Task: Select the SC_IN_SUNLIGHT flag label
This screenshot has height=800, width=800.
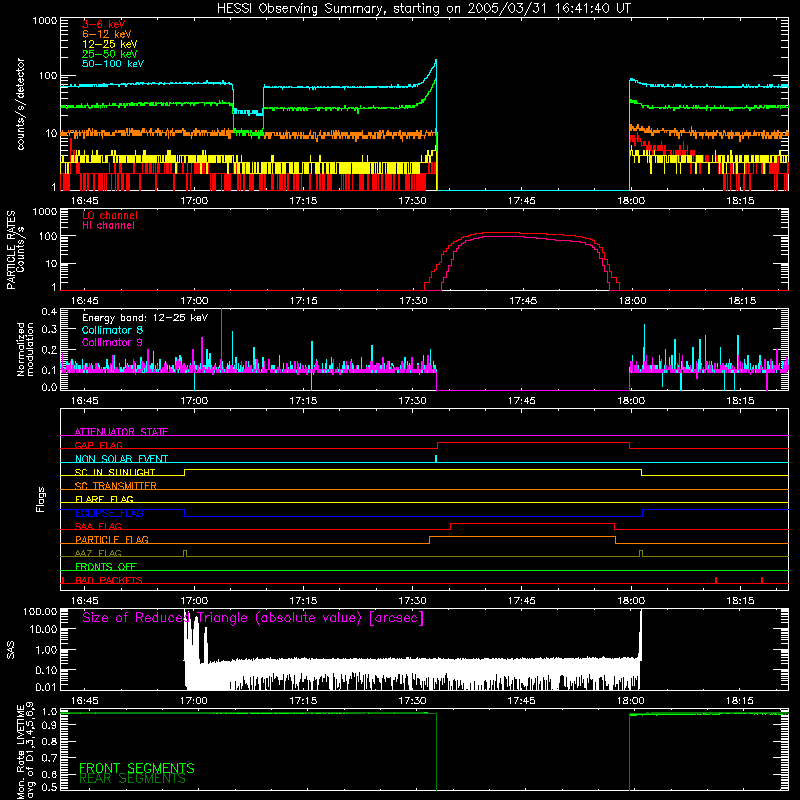Action: (x=115, y=472)
